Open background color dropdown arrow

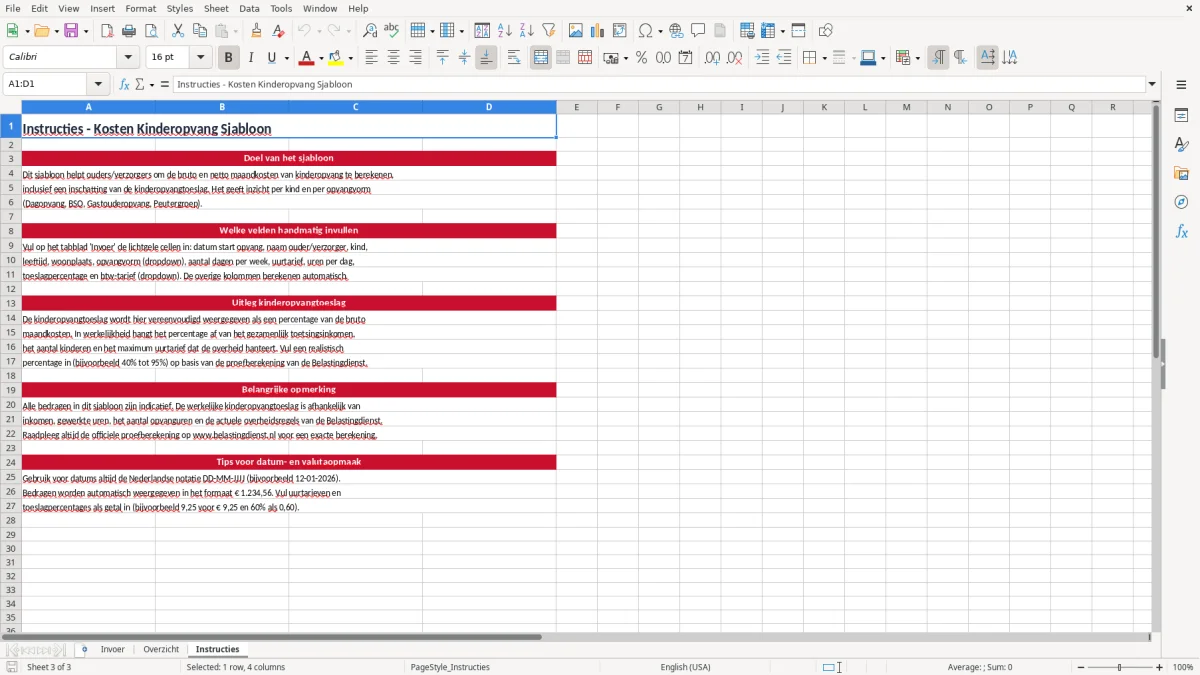350,58
